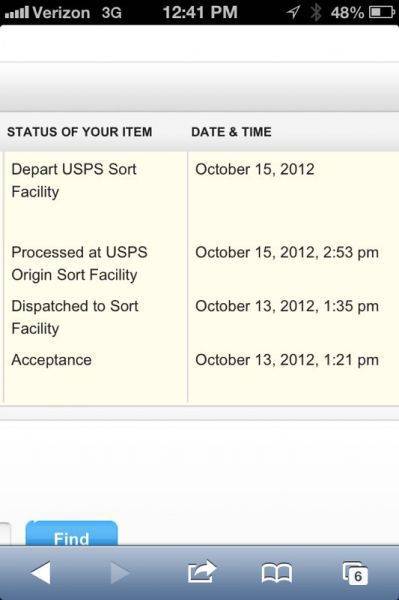Tap the Bluetooth icon in status bar
399x600 pixels.
point(316,12)
